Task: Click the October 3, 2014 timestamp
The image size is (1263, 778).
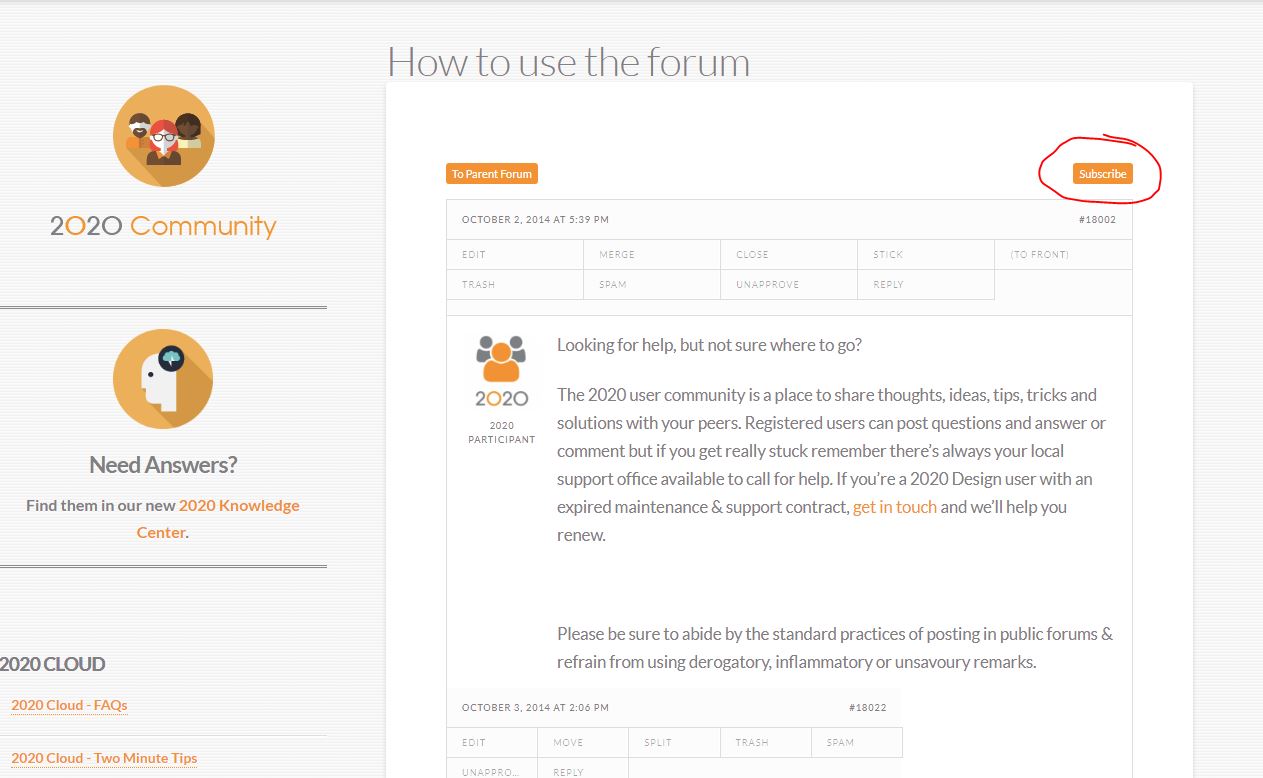Action: (535, 708)
